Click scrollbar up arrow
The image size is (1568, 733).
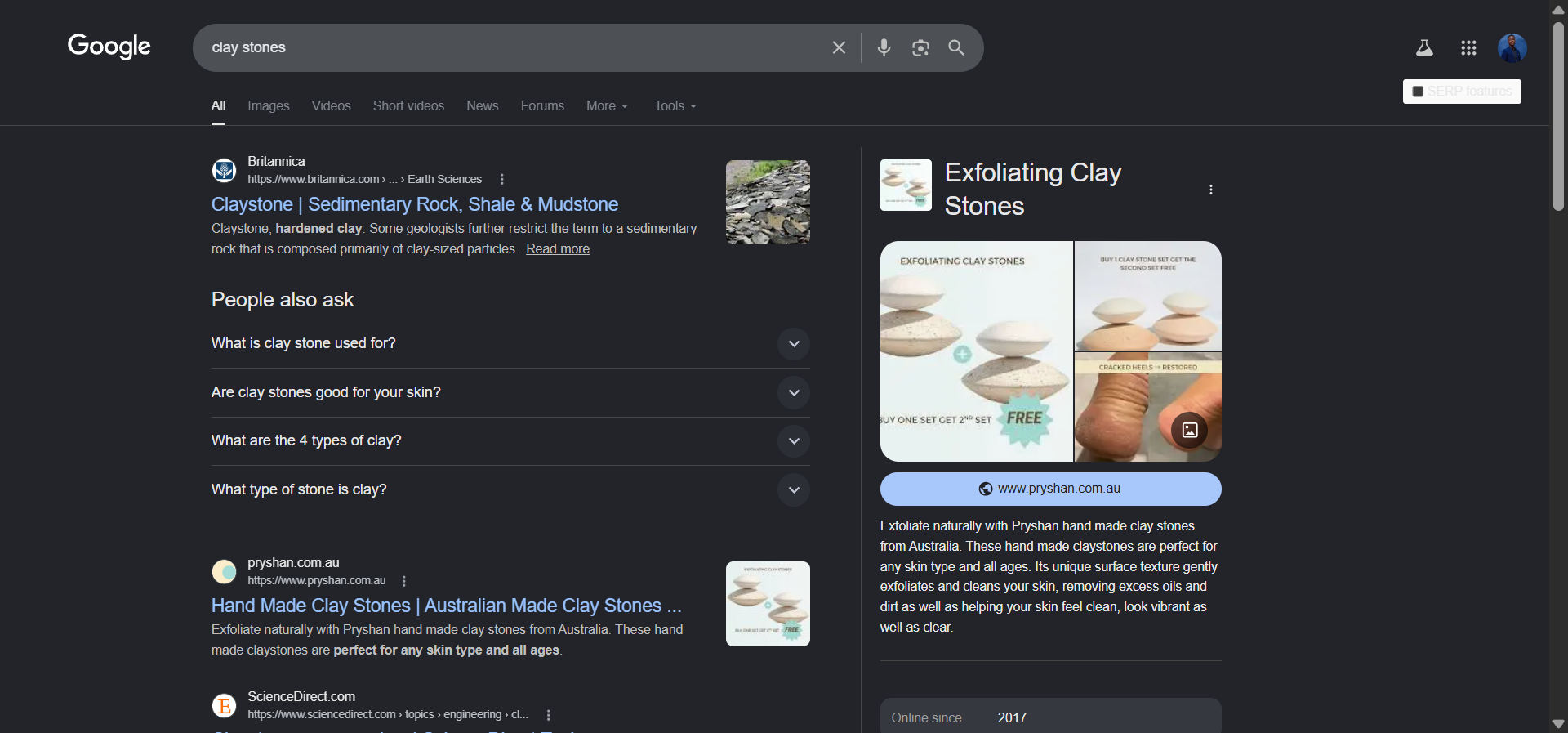tap(1558, 9)
